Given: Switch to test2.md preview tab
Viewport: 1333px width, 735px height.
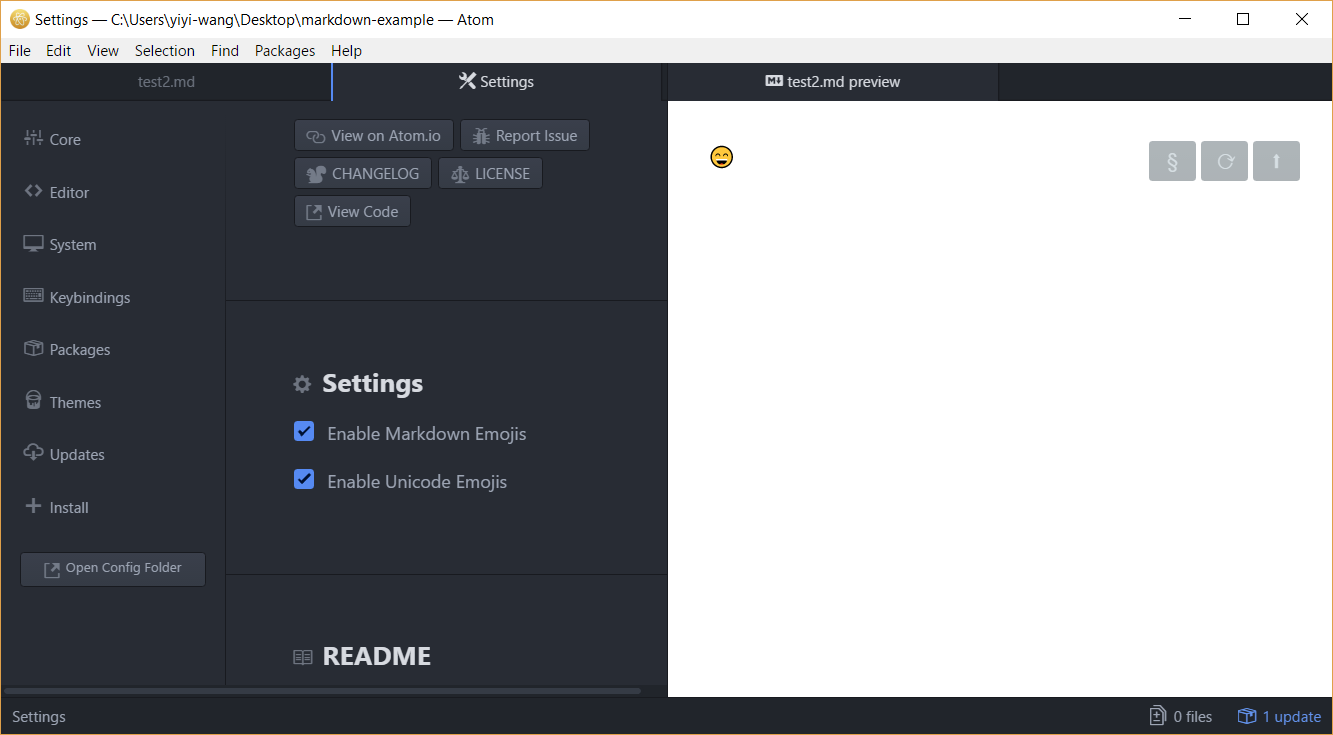Looking at the screenshot, I should pyautogui.click(x=833, y=82).
